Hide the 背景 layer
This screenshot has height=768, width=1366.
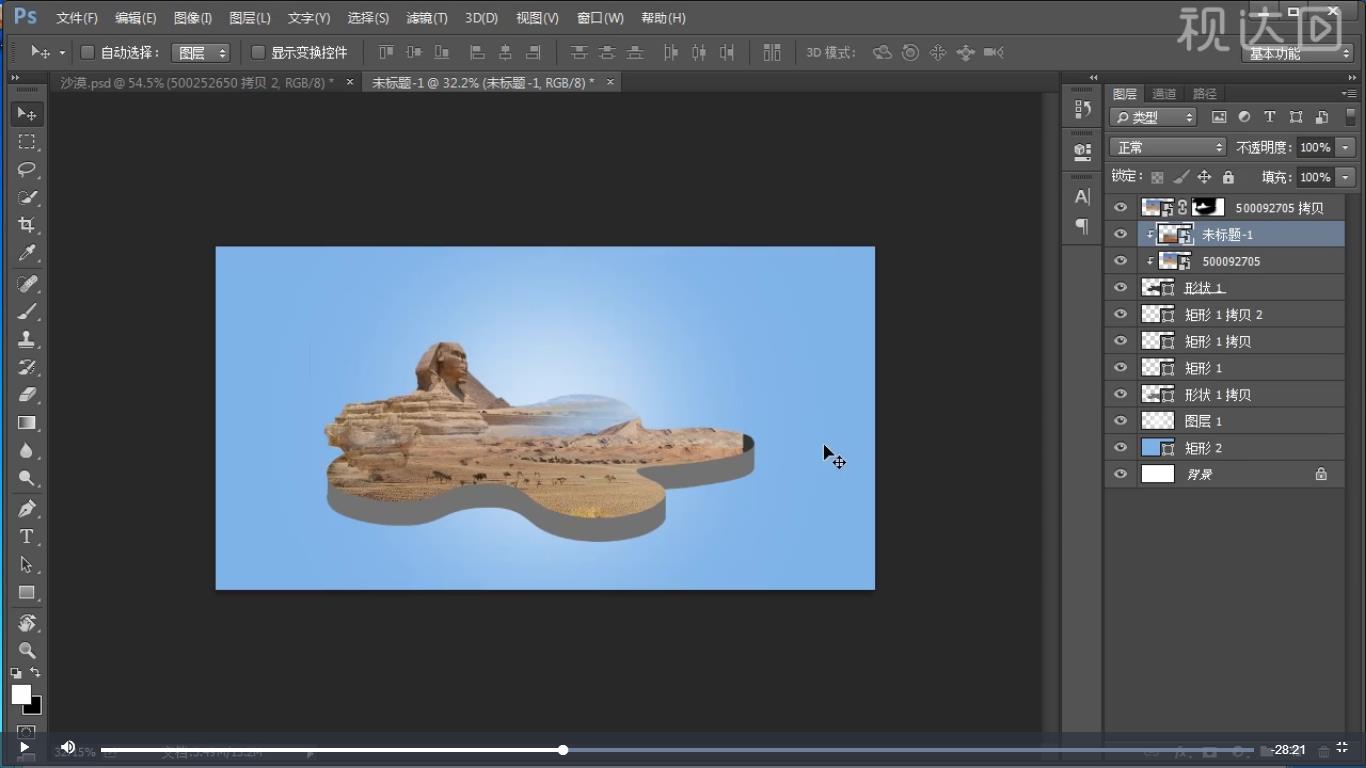click(1120, 474)
